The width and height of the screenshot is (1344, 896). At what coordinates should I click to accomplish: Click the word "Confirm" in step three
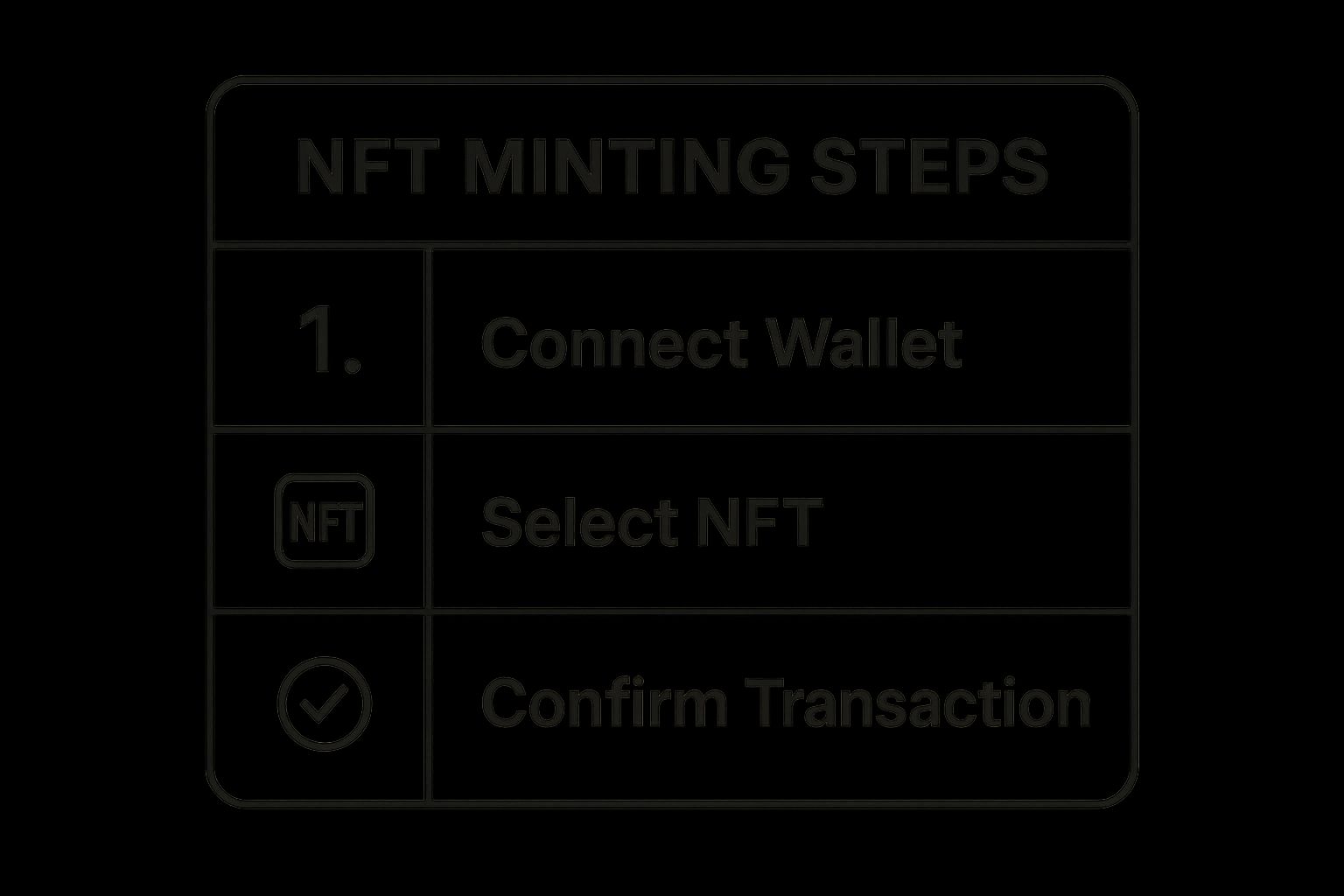(604, 703)
